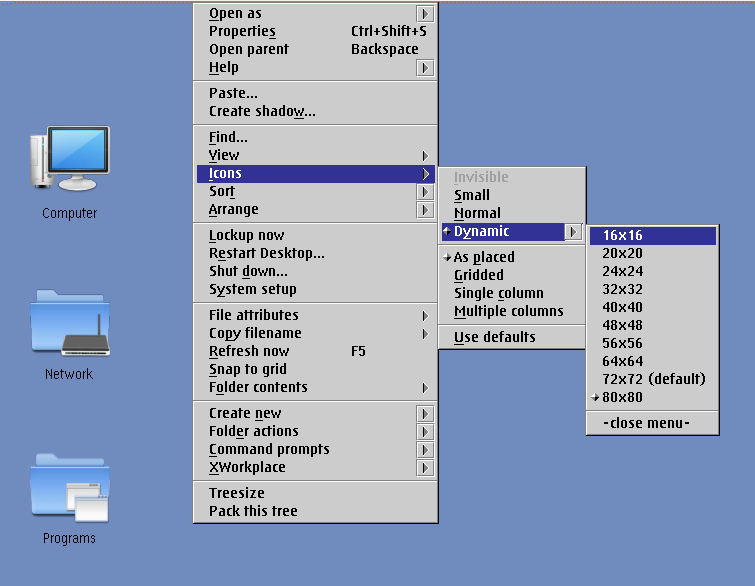Choose Snap to grid
Viewport: 755px width, 586px height.
point(316,369)
